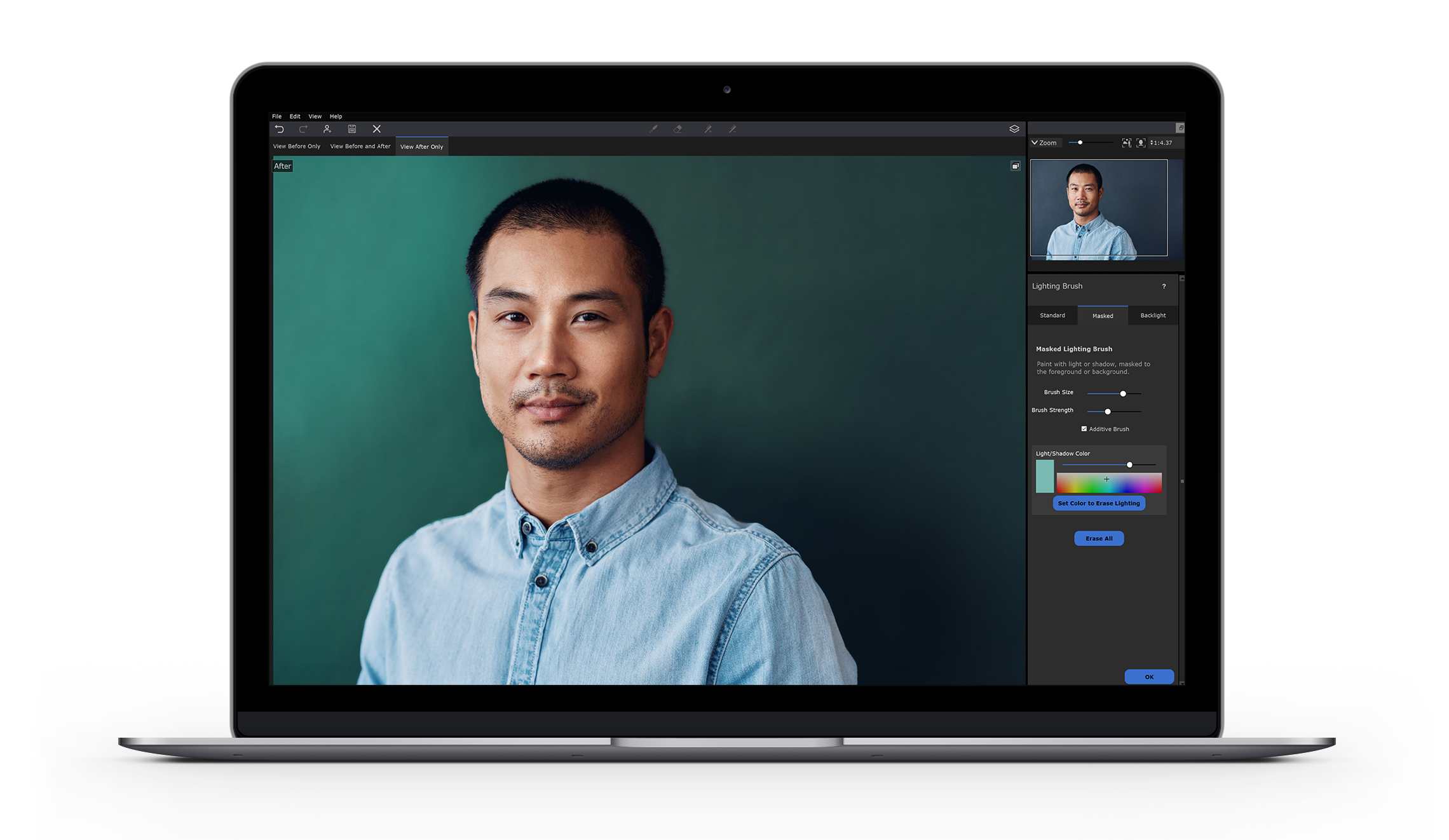This screenshot has height=840, width=1449.
Task: Open the Lighting Brush help question mark
Action: coord(1164,287)
